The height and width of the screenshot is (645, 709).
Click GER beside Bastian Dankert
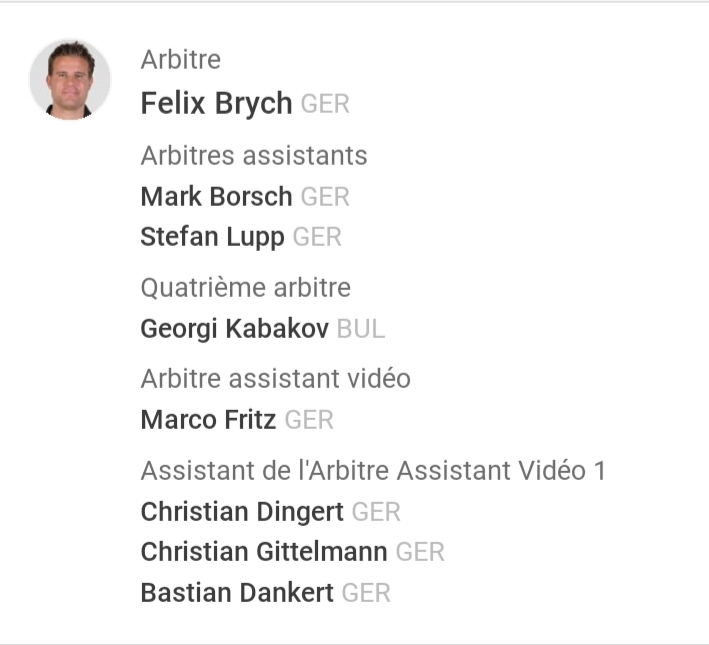366,593
